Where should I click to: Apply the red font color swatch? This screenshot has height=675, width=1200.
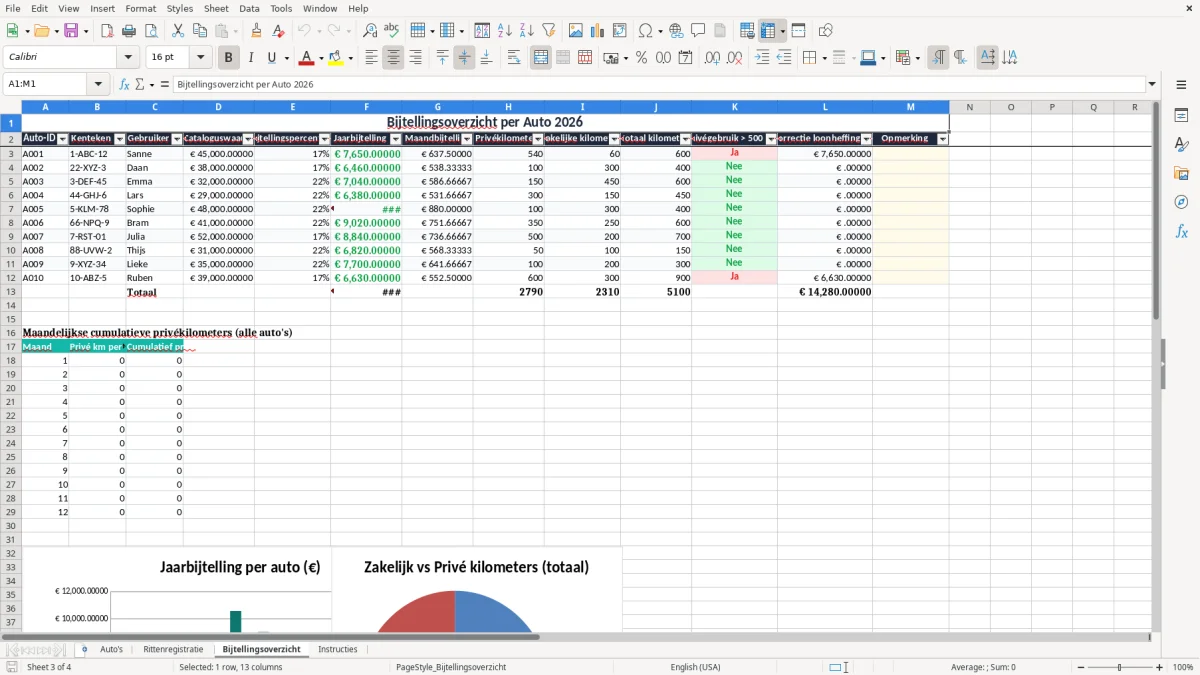307,58
